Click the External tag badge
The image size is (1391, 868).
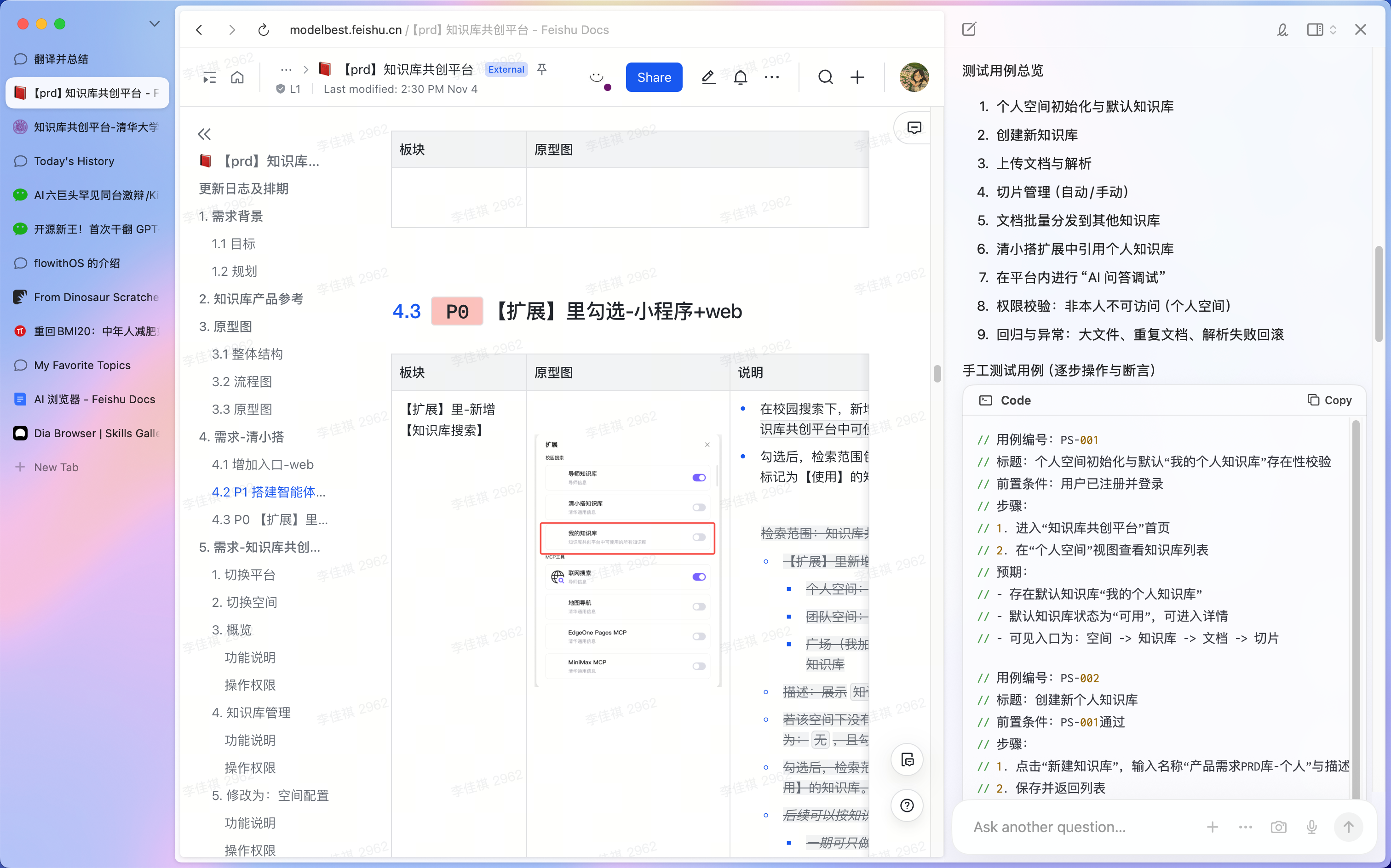pos(506,69)
